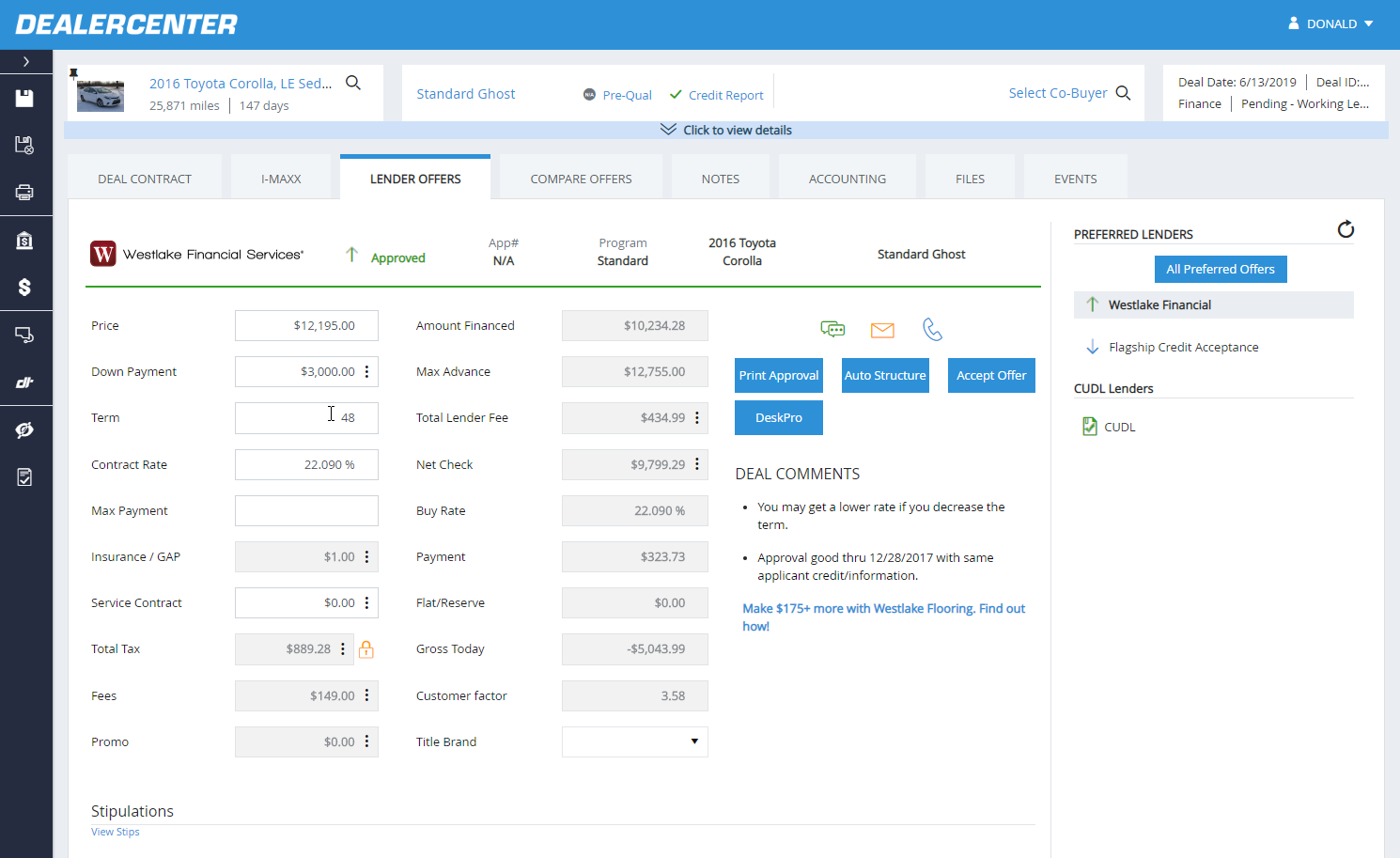This screenshot has height=858, width=1400.
Task: Open the Notes tab
Action: click(x=721, y=179)
